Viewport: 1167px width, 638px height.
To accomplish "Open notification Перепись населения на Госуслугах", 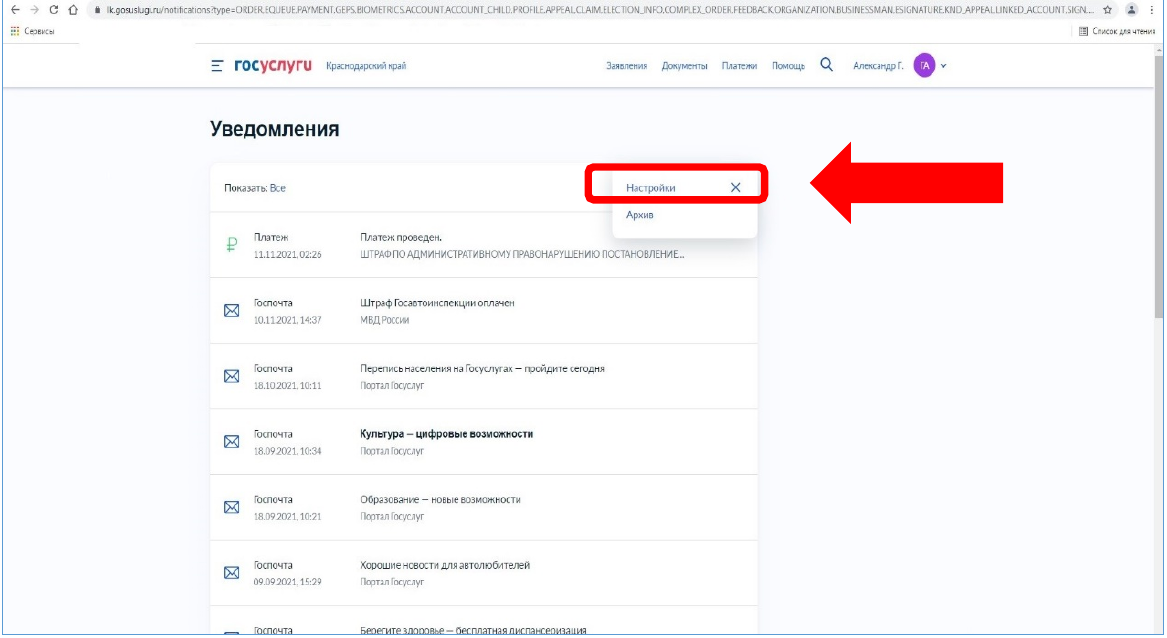I will pos(484,376).
